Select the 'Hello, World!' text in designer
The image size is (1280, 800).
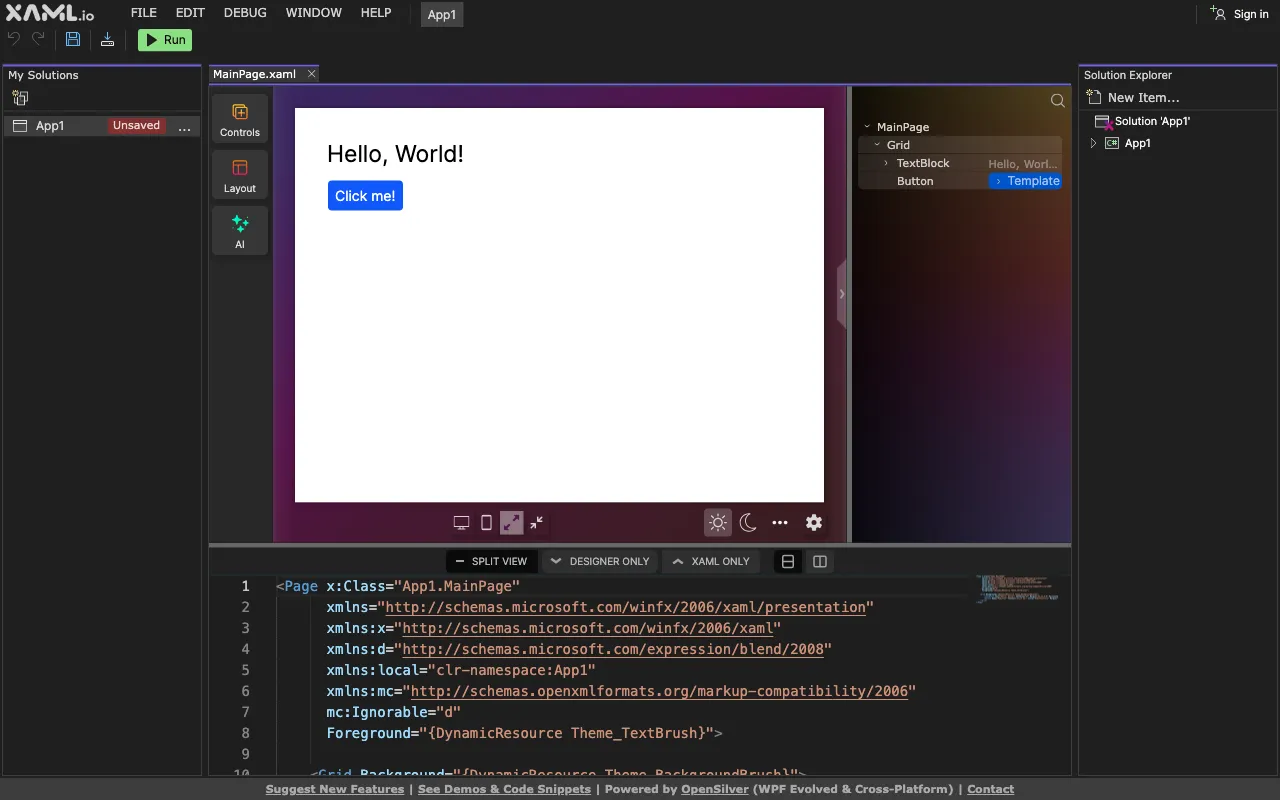coord(395,154)
